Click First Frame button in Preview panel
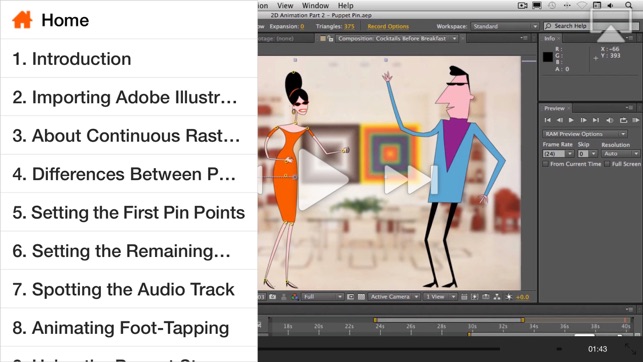The height and width of the screenshot is (362, 643). pos(547,120)
